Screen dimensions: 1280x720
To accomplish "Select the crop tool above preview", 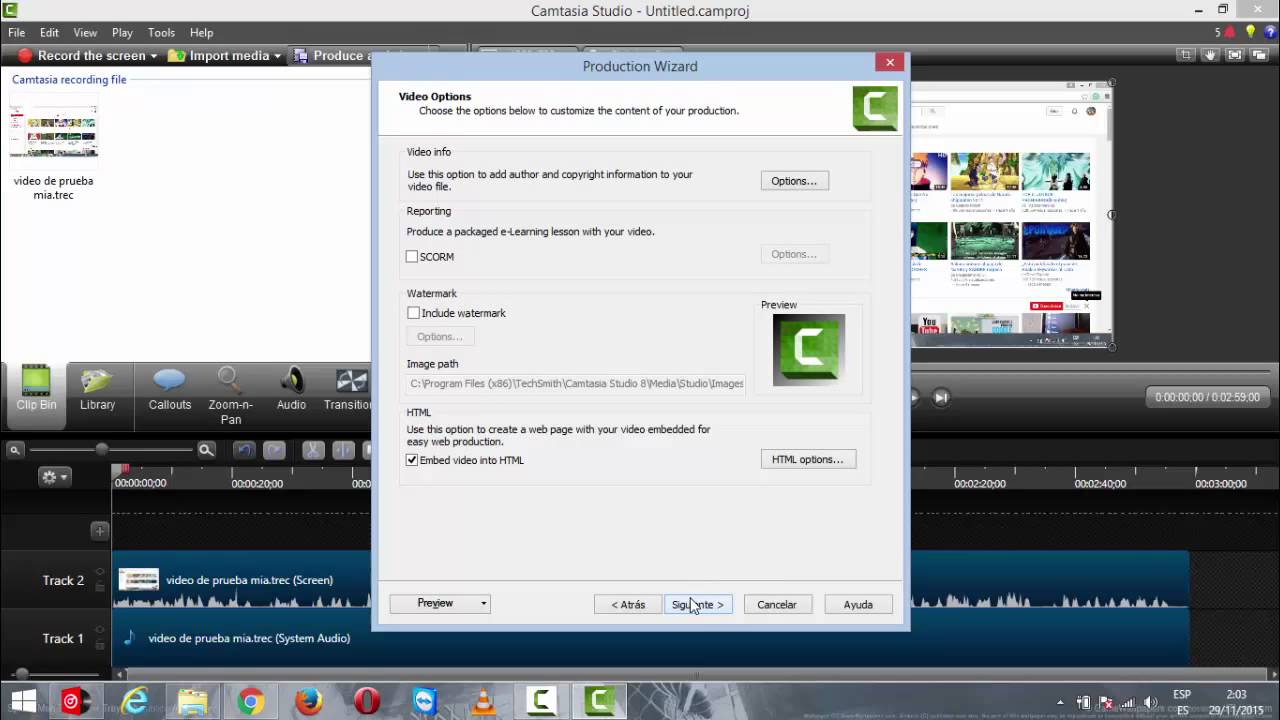I will [1186, 55].
